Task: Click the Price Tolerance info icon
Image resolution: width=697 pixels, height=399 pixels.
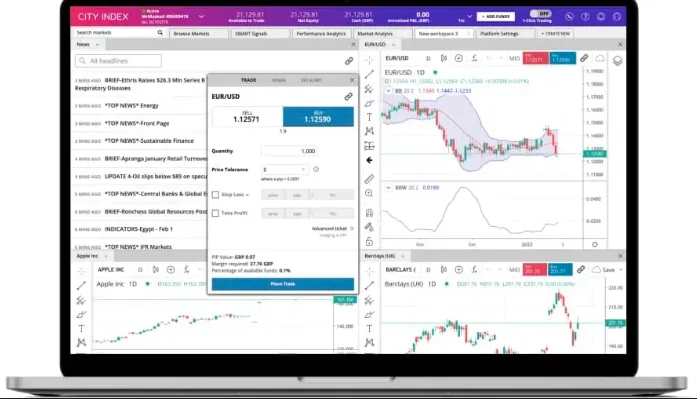Action: coord(316,169)
